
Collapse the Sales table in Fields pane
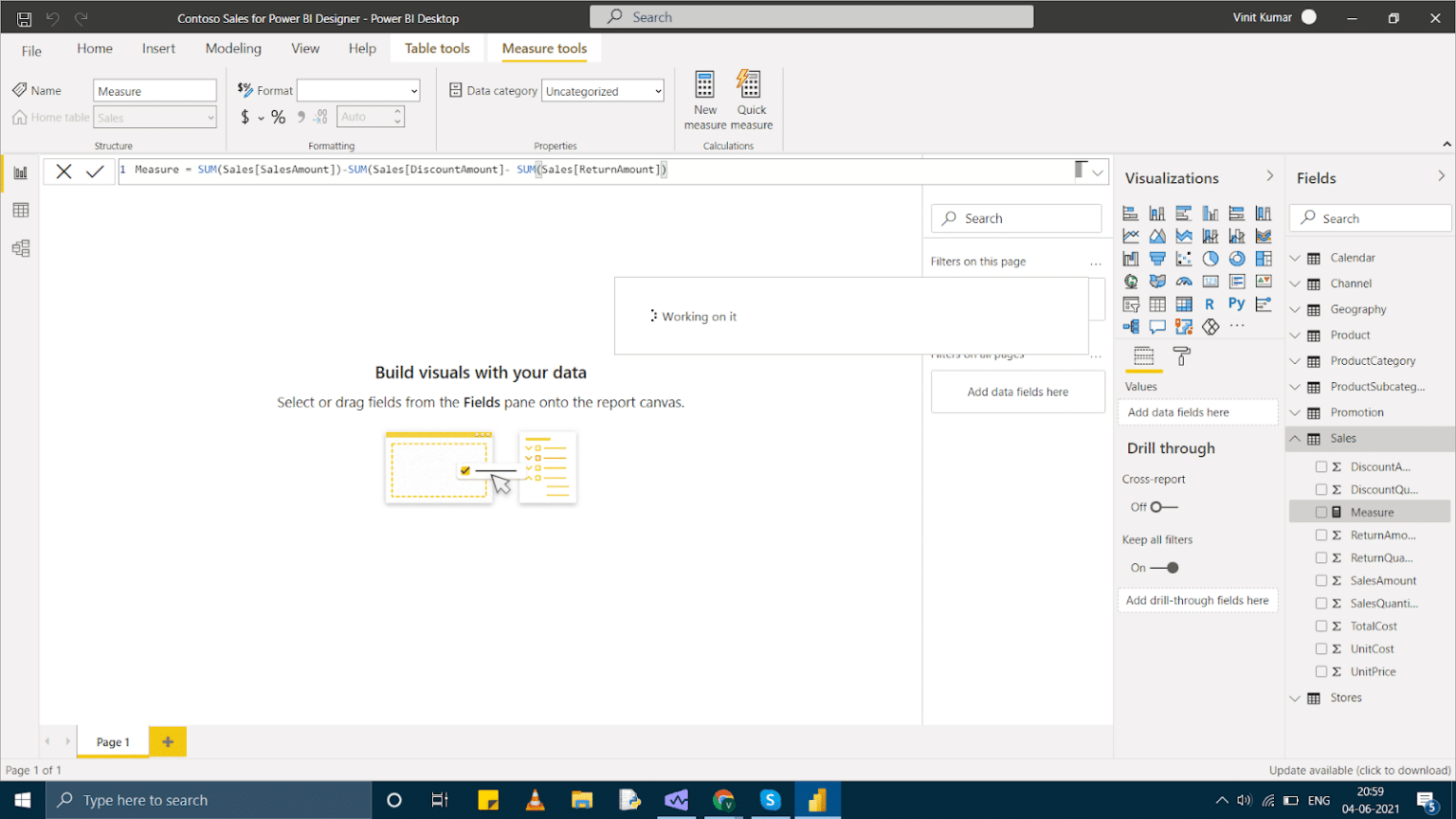coord(1296,438)
